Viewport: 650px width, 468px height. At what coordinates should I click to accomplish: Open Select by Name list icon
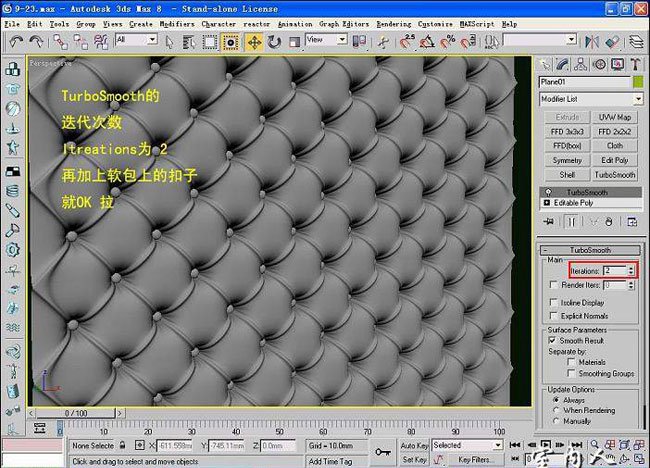189,42
